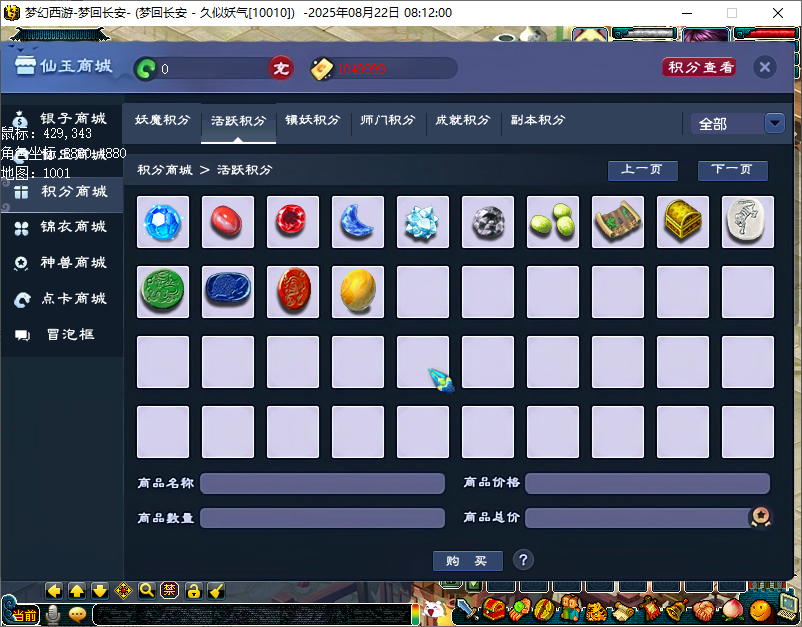
Task: Click the help question mark icon
Action: tap(523, 560)
